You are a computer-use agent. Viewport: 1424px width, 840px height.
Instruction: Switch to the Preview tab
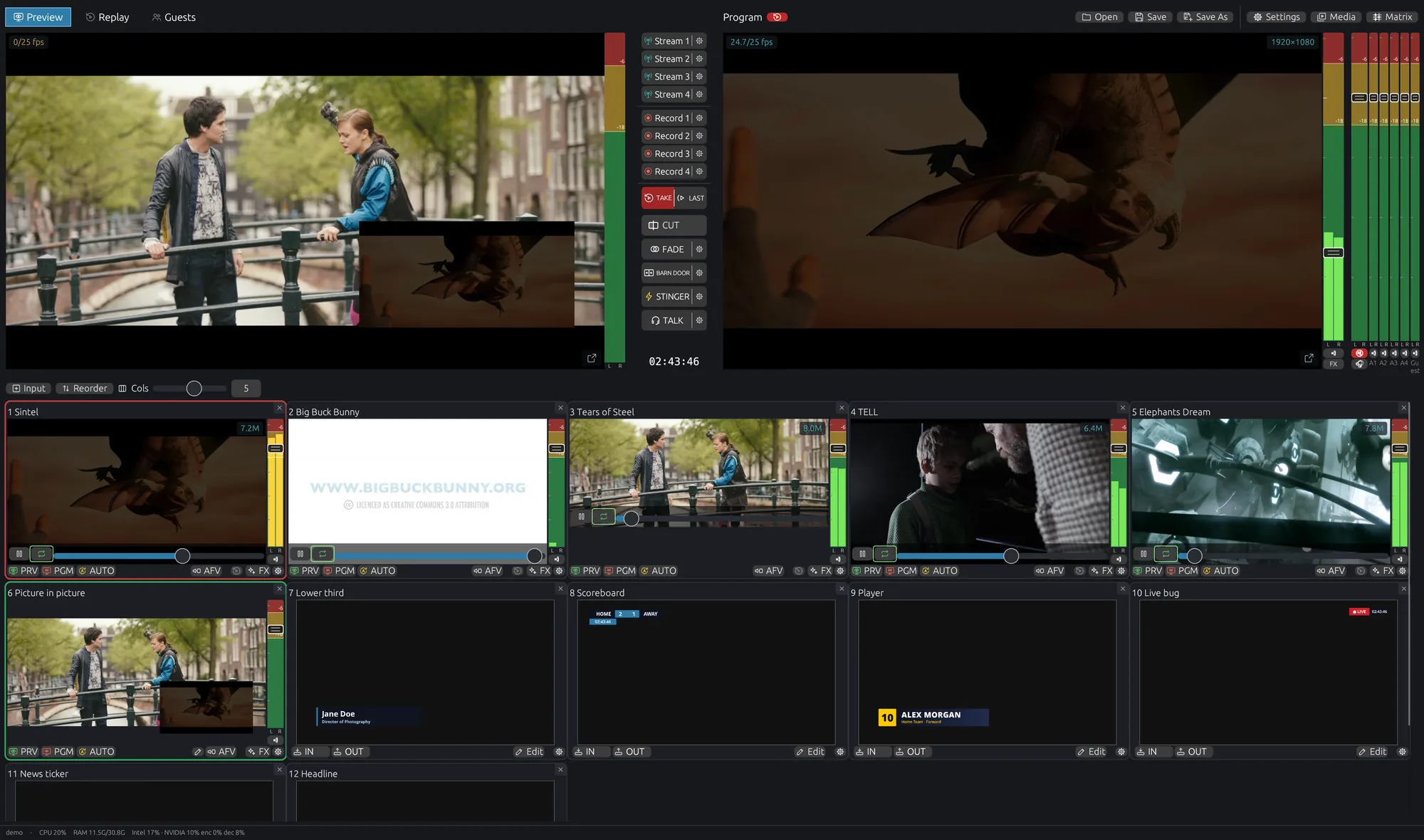38,17
